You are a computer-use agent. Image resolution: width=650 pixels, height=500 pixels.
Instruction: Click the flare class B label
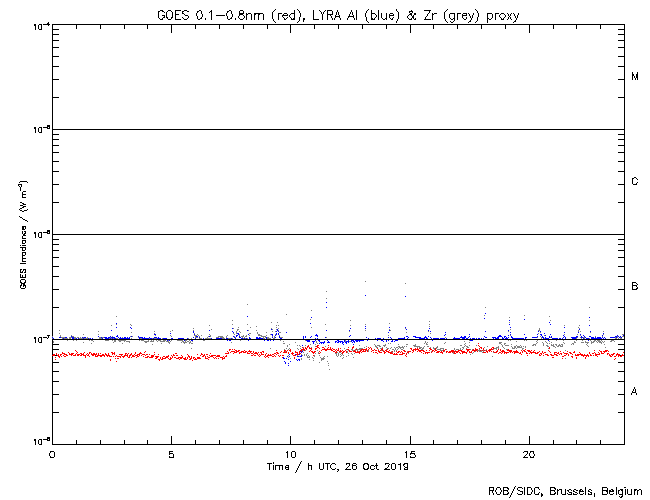(634, 287)
